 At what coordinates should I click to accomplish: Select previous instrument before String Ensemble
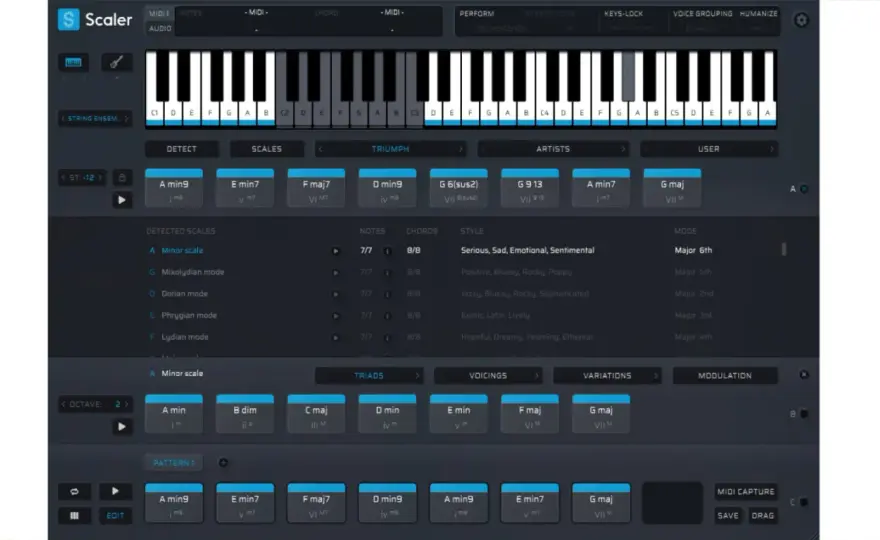coord(63,118)
